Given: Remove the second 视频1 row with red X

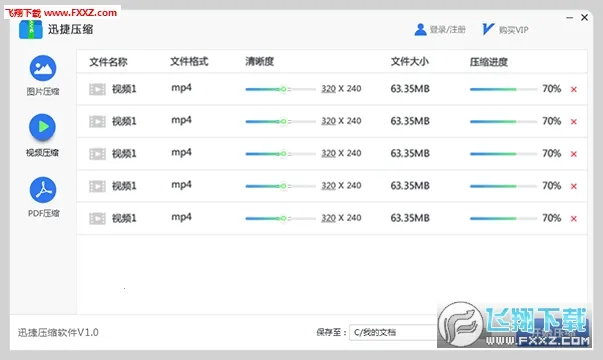Looking at the screenshot, I should click(574, 122).
